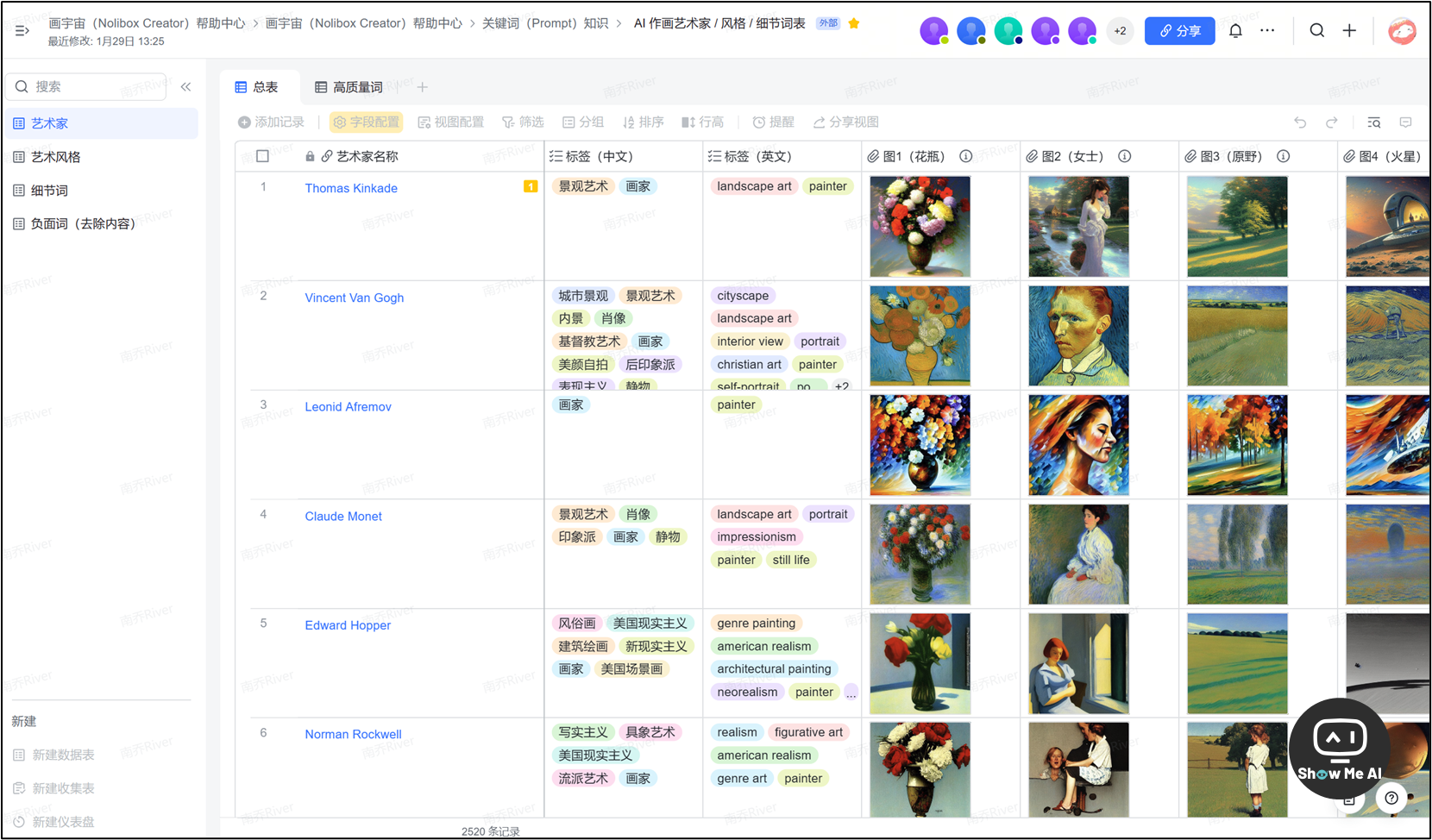Image resolution: width=1432 pixels, height=840 pixels.
Task: Open Van Gogh sunflowers vase thumbnail
Action: tap(920, 335)
